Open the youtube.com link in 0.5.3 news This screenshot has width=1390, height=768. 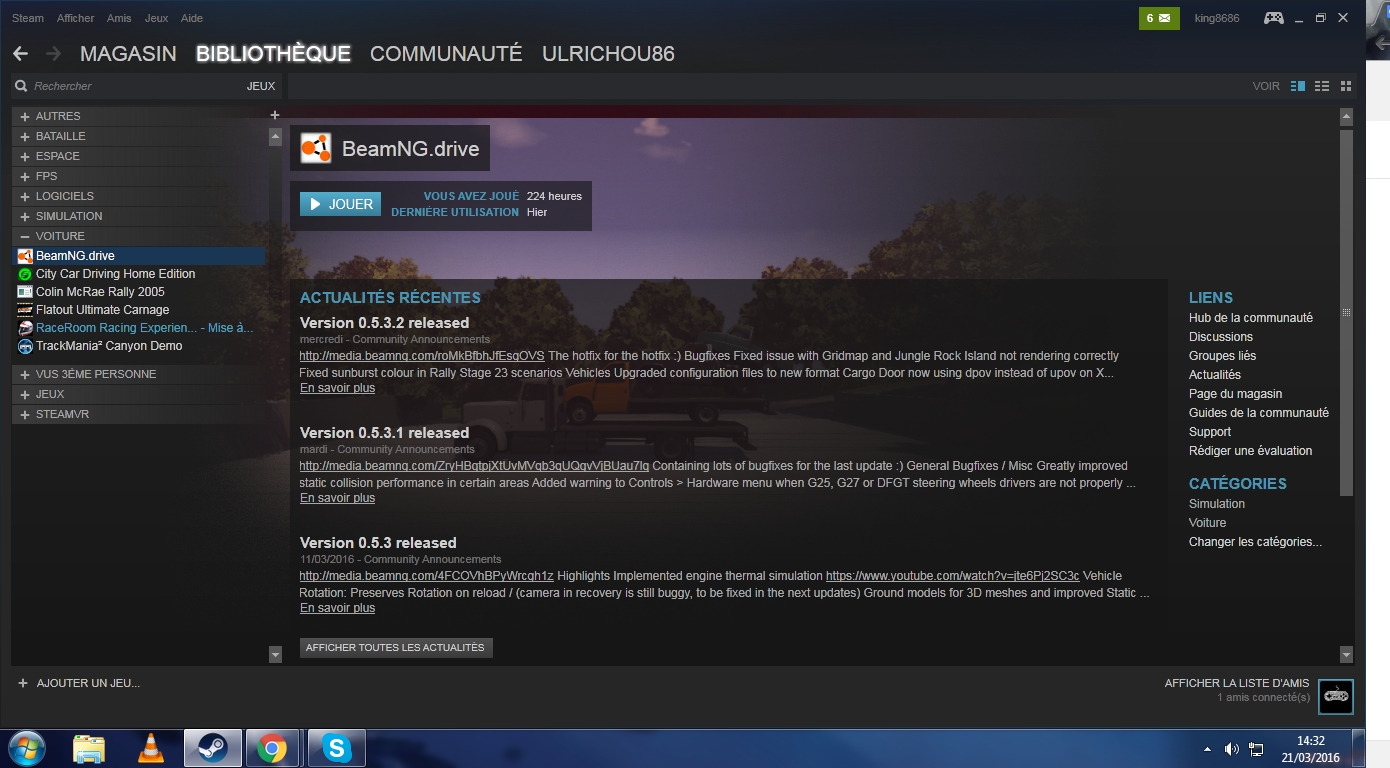coord(952,576)
